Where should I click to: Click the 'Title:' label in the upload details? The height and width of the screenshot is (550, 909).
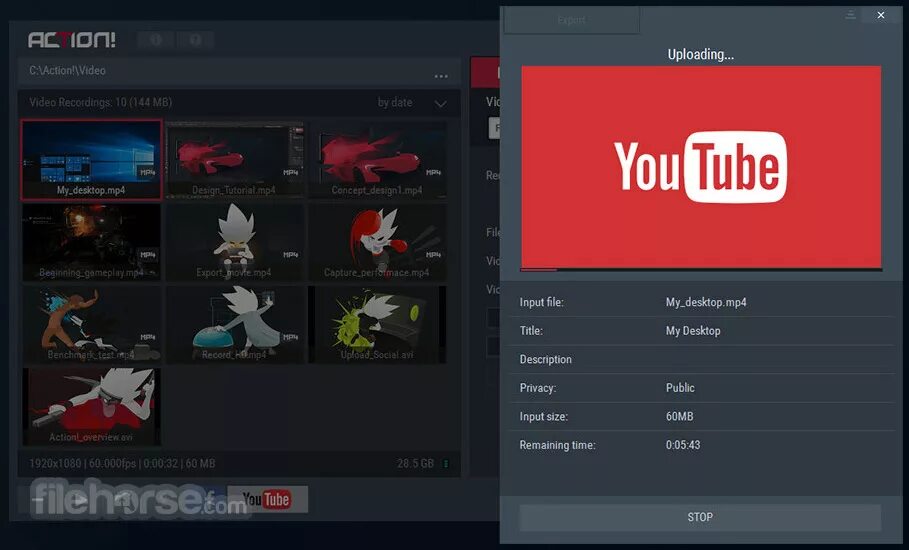(x=531, y=331)
